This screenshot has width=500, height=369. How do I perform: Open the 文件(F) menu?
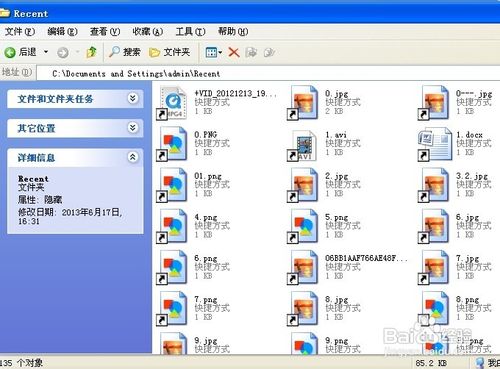pyautogui.click(x=20, y=32)
